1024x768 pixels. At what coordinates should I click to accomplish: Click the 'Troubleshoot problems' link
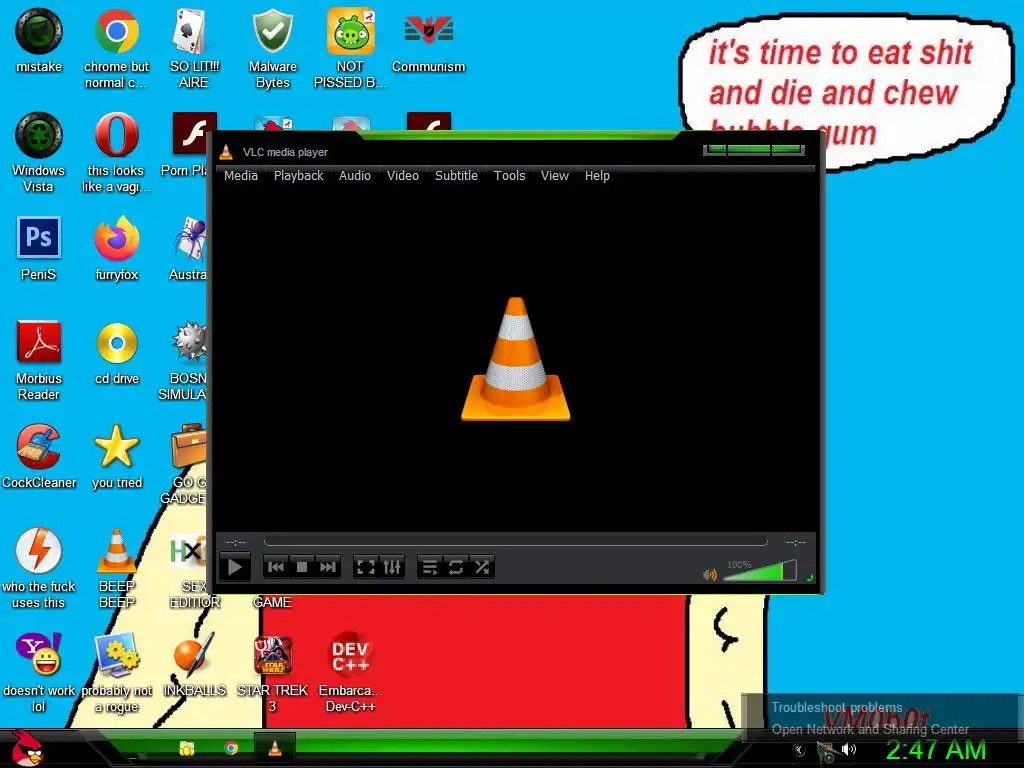(837, 707)
